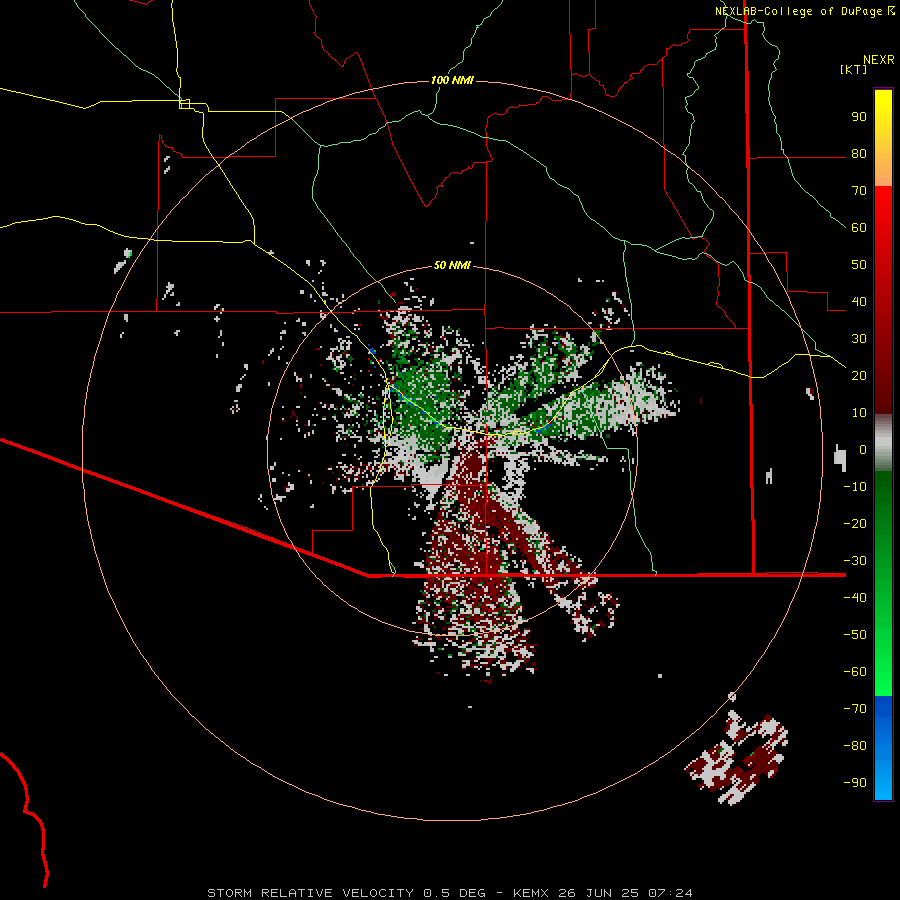Click the -20 value on the velocity scale
Viewport: 900px width, 900px height.
tap(855, 524)
